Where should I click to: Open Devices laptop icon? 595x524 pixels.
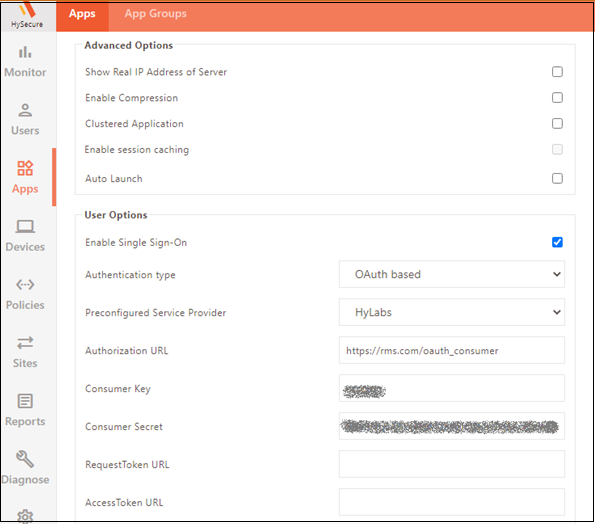pos(25,227)
